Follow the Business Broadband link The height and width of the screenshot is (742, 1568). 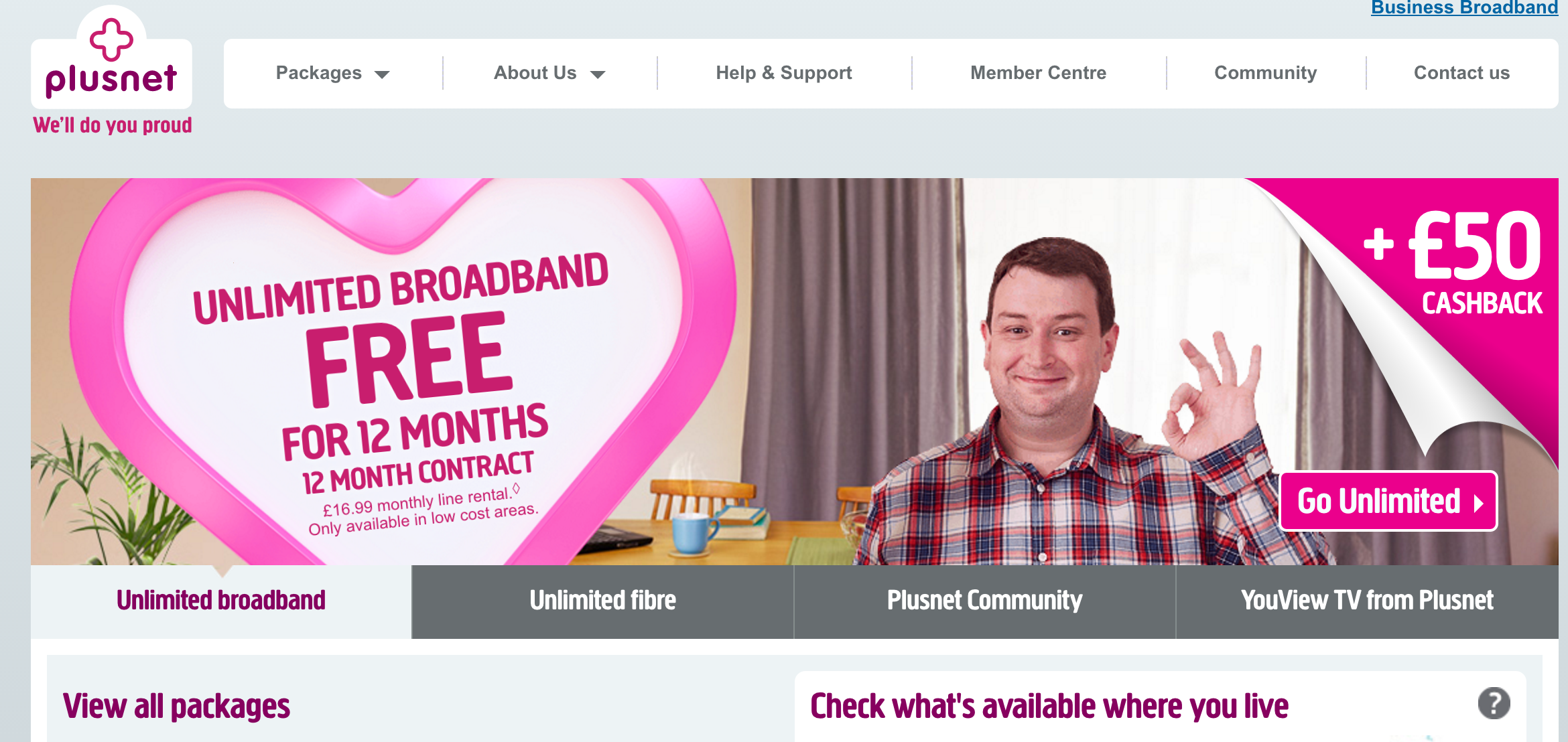1464,8
